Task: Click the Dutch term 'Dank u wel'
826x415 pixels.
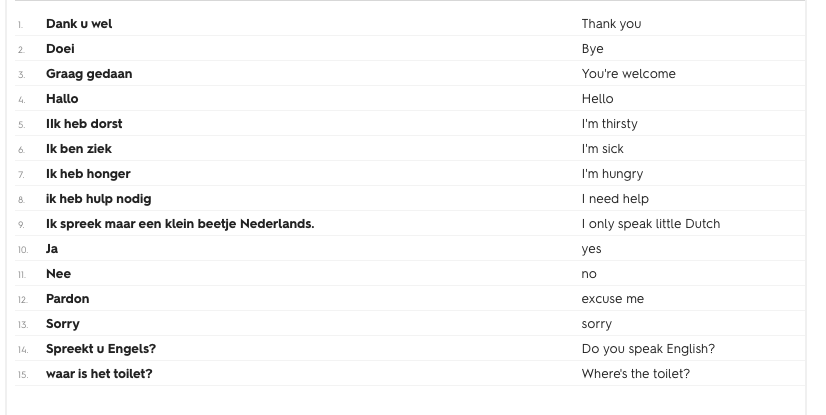Action: [79, 23]
